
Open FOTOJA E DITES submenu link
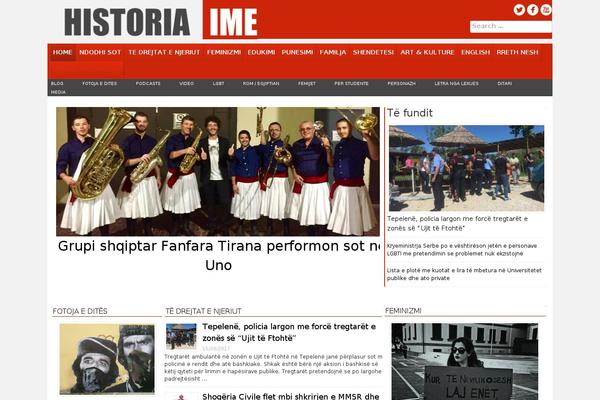point(99,83)
